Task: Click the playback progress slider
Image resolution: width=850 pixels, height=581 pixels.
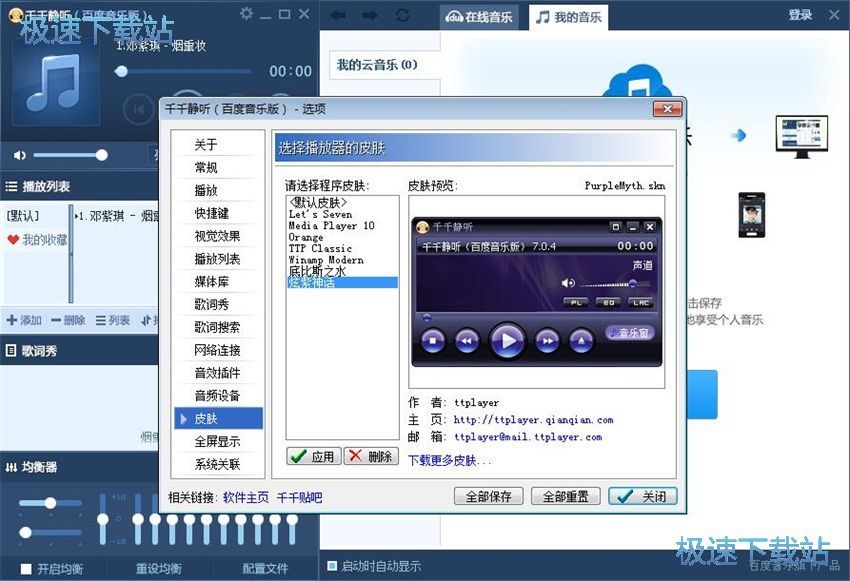Action: 183,71
